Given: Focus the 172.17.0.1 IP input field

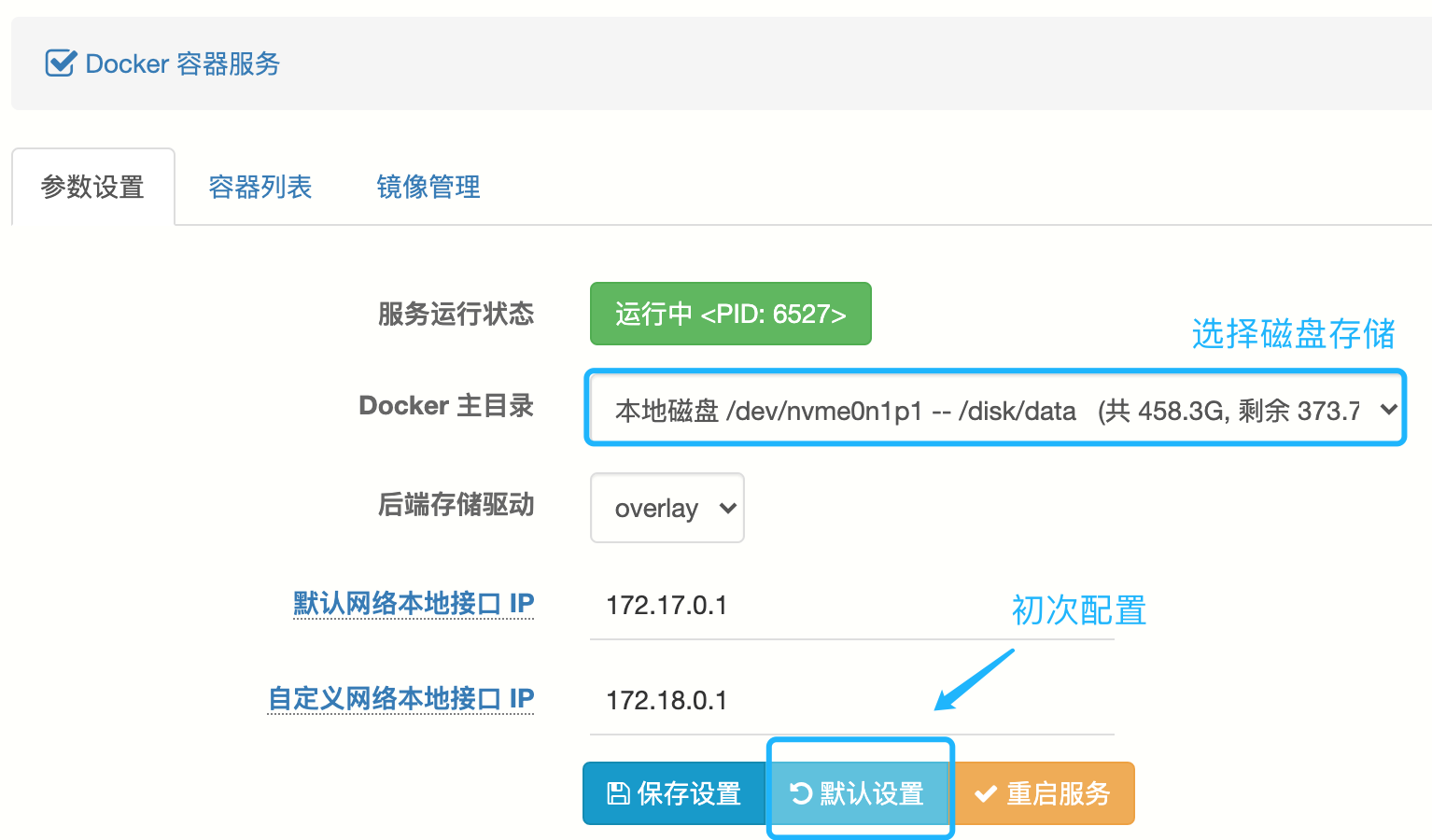Looking at the screenshot, I should (x=851, y=606).
